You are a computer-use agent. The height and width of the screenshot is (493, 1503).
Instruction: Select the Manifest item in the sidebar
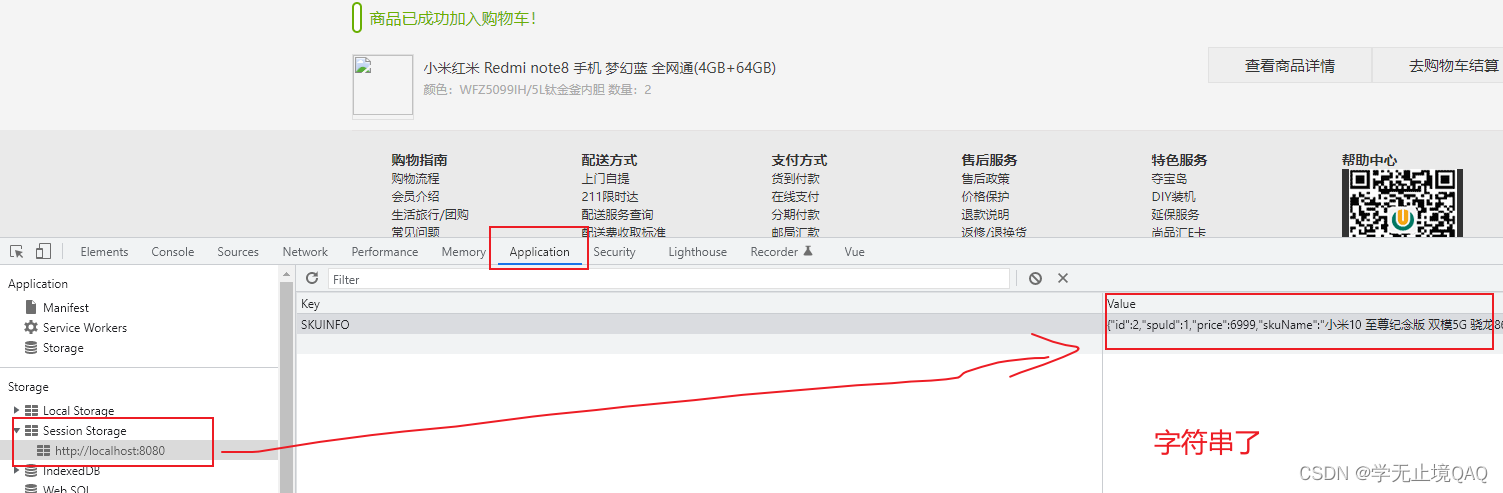click(66, 307)
